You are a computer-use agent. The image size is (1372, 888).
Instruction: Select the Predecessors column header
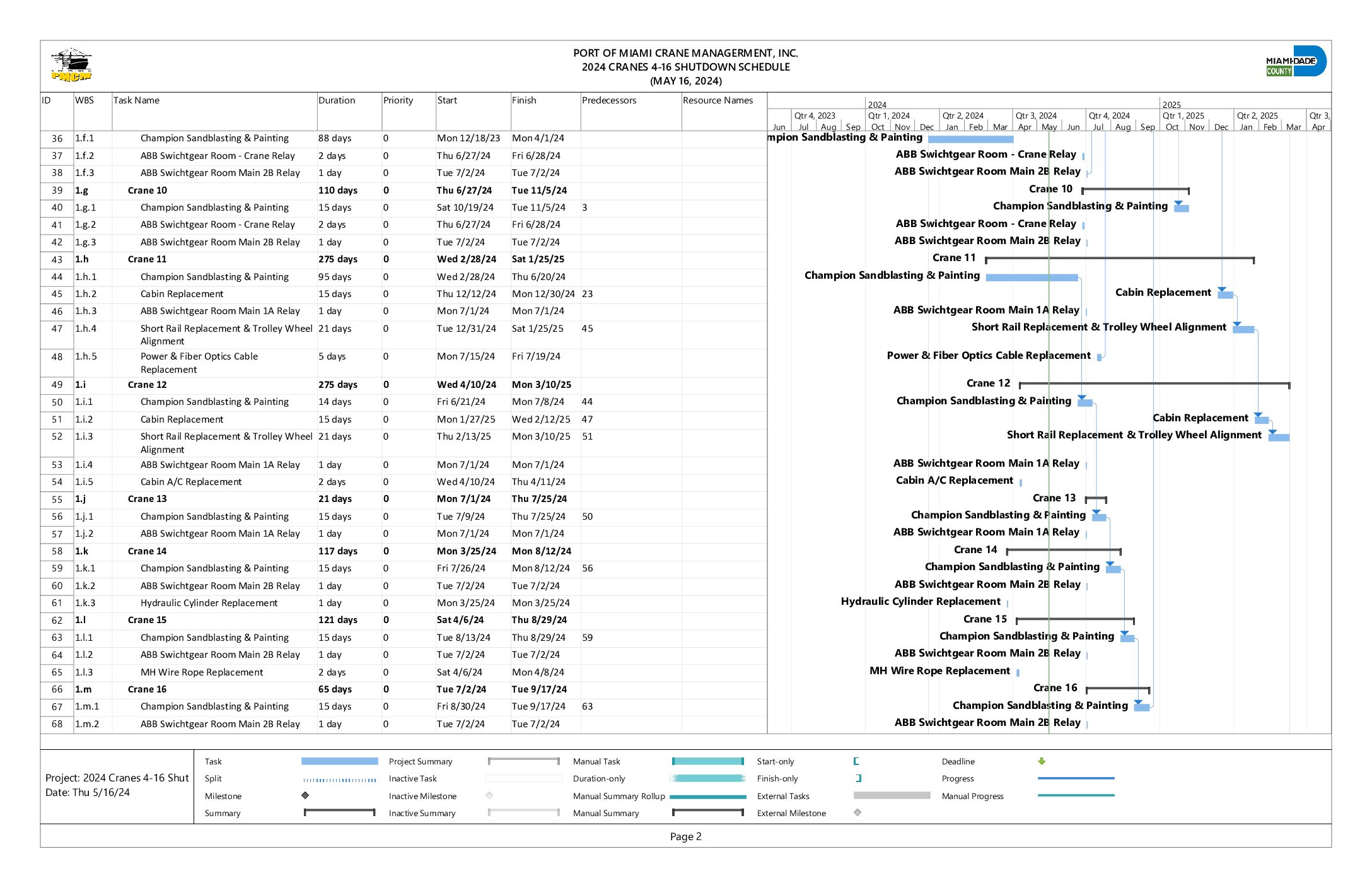coord(631,112)
